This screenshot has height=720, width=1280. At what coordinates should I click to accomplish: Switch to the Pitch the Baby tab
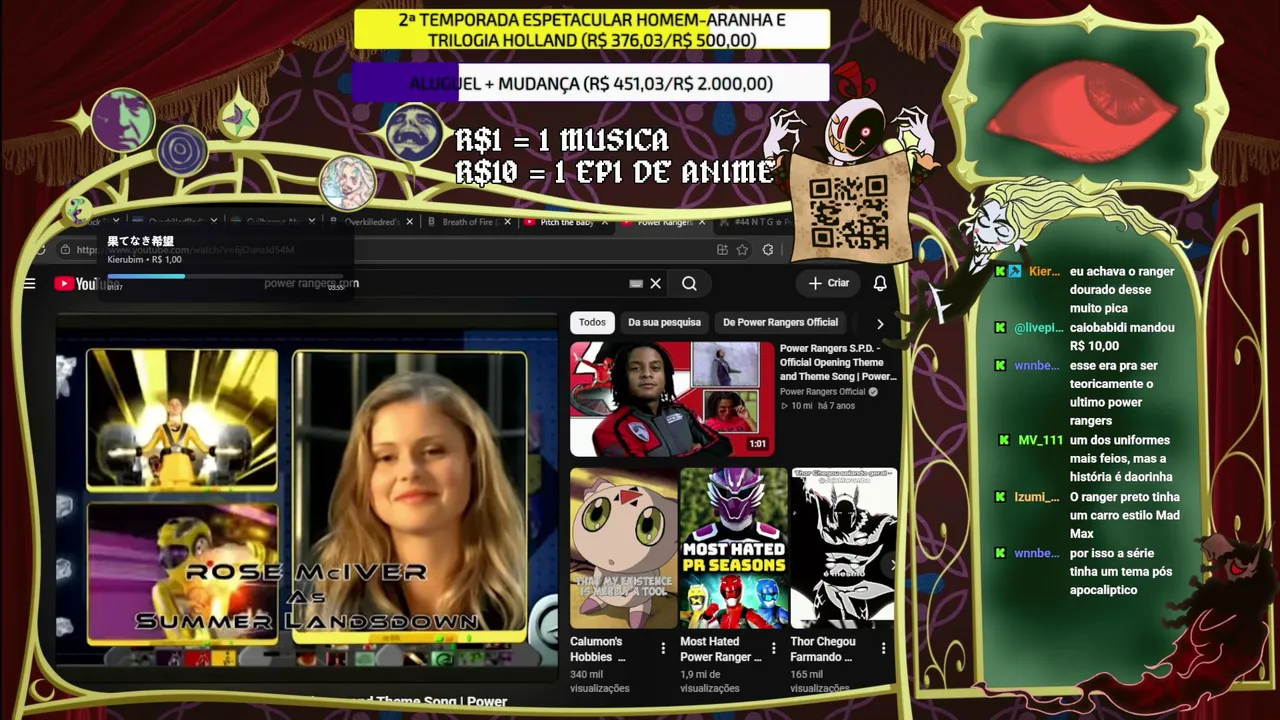(566, 222)
